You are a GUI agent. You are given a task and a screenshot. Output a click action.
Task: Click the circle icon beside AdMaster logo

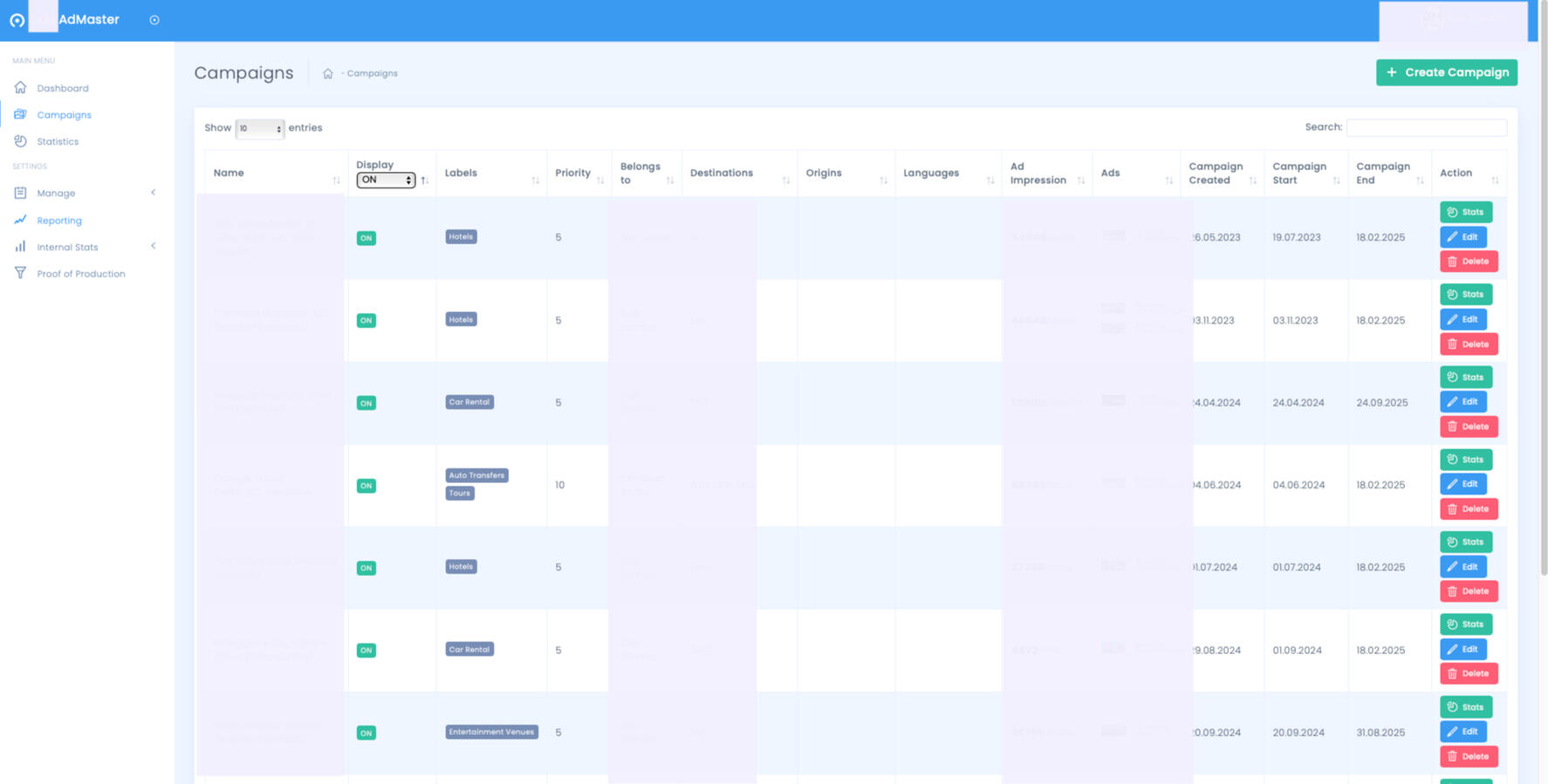[x=154, y=20]
